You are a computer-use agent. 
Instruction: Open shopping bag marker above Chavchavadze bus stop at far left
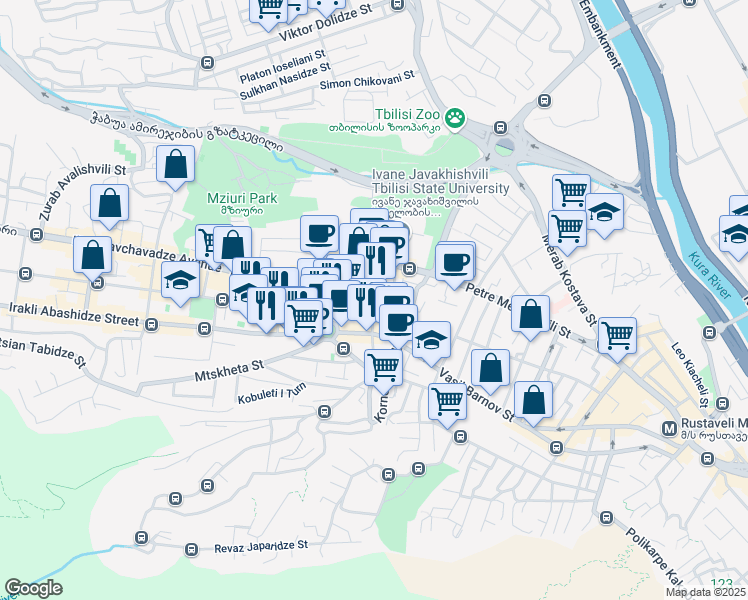tap(93, 257)
